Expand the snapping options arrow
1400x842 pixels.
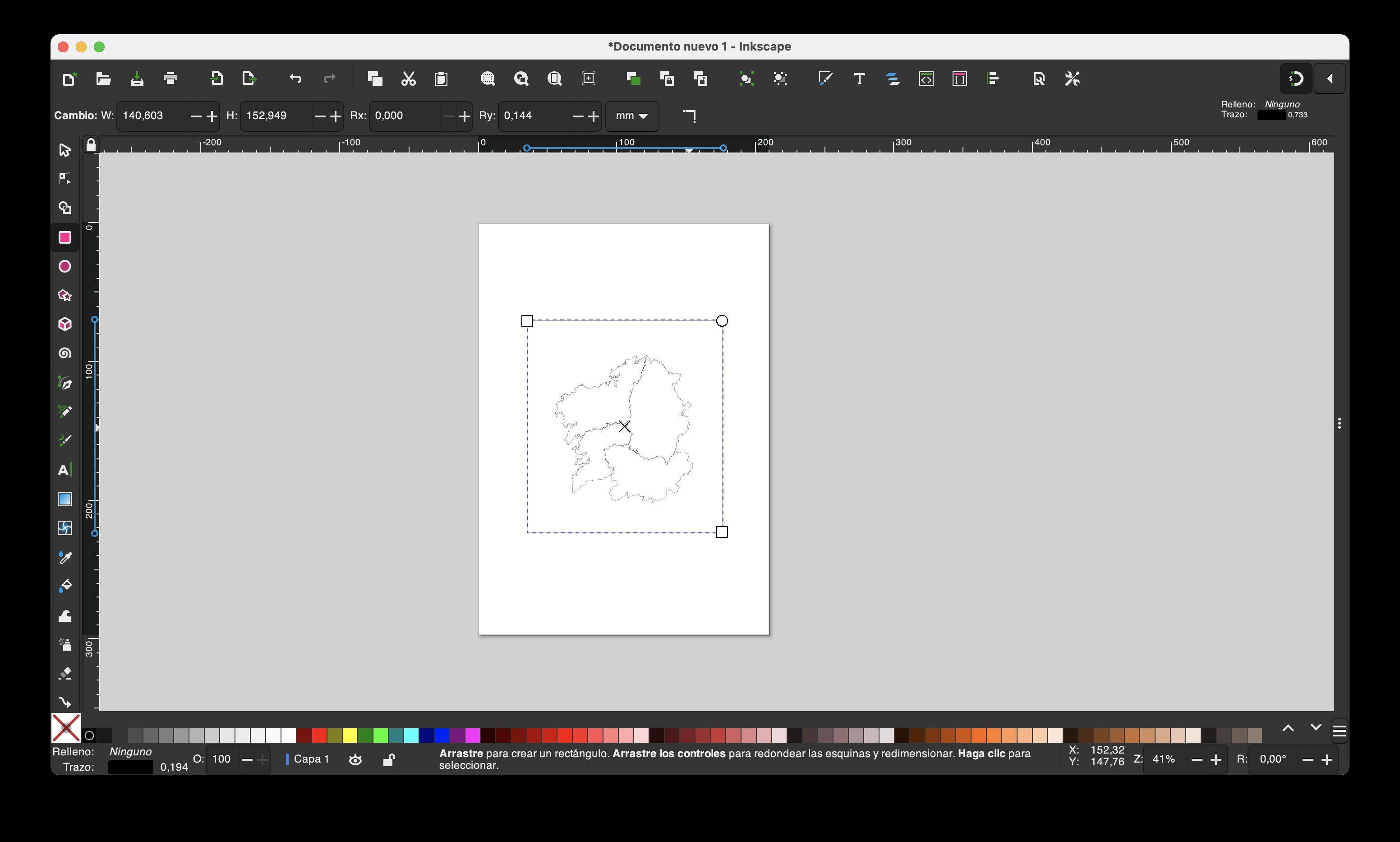pos(1330,79)
